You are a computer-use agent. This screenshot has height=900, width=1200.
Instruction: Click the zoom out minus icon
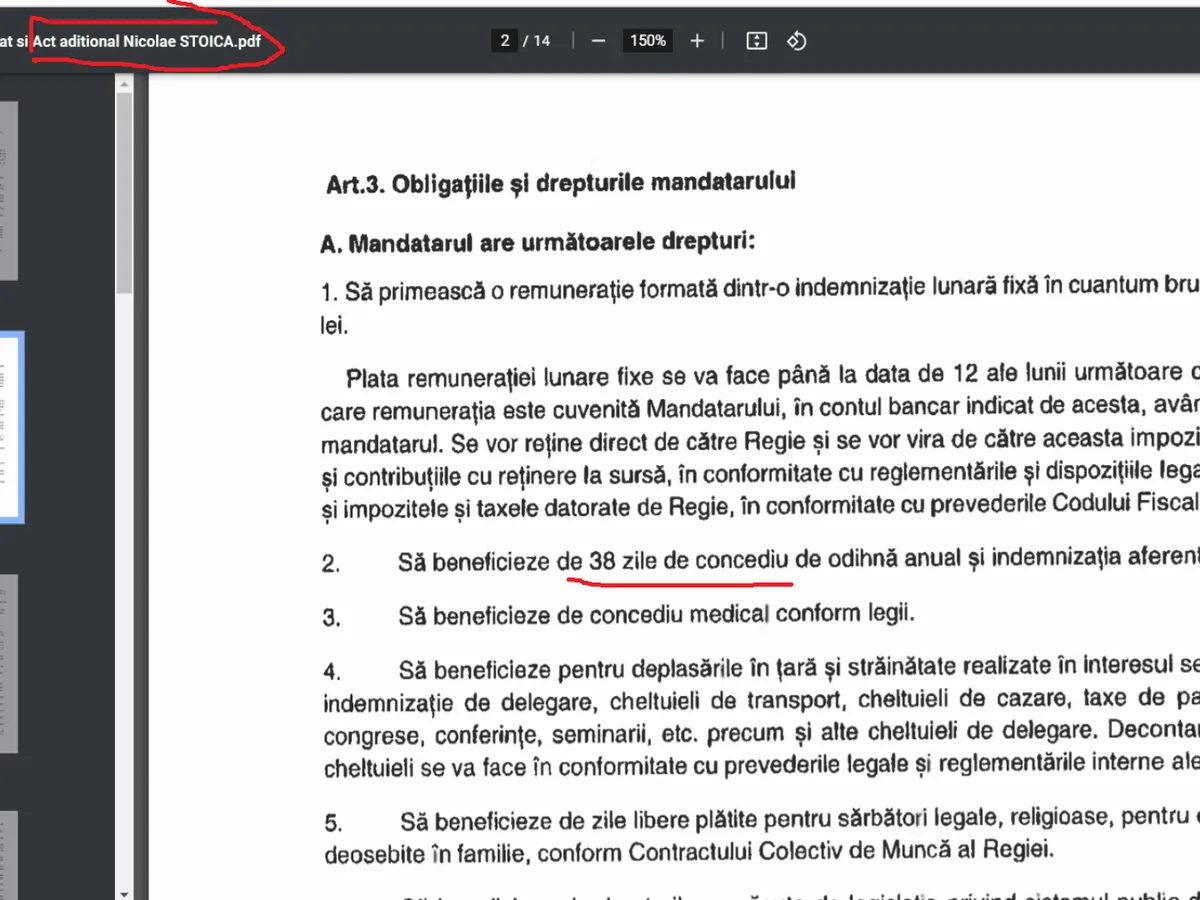pyautogui.click(x=598, y=41)
